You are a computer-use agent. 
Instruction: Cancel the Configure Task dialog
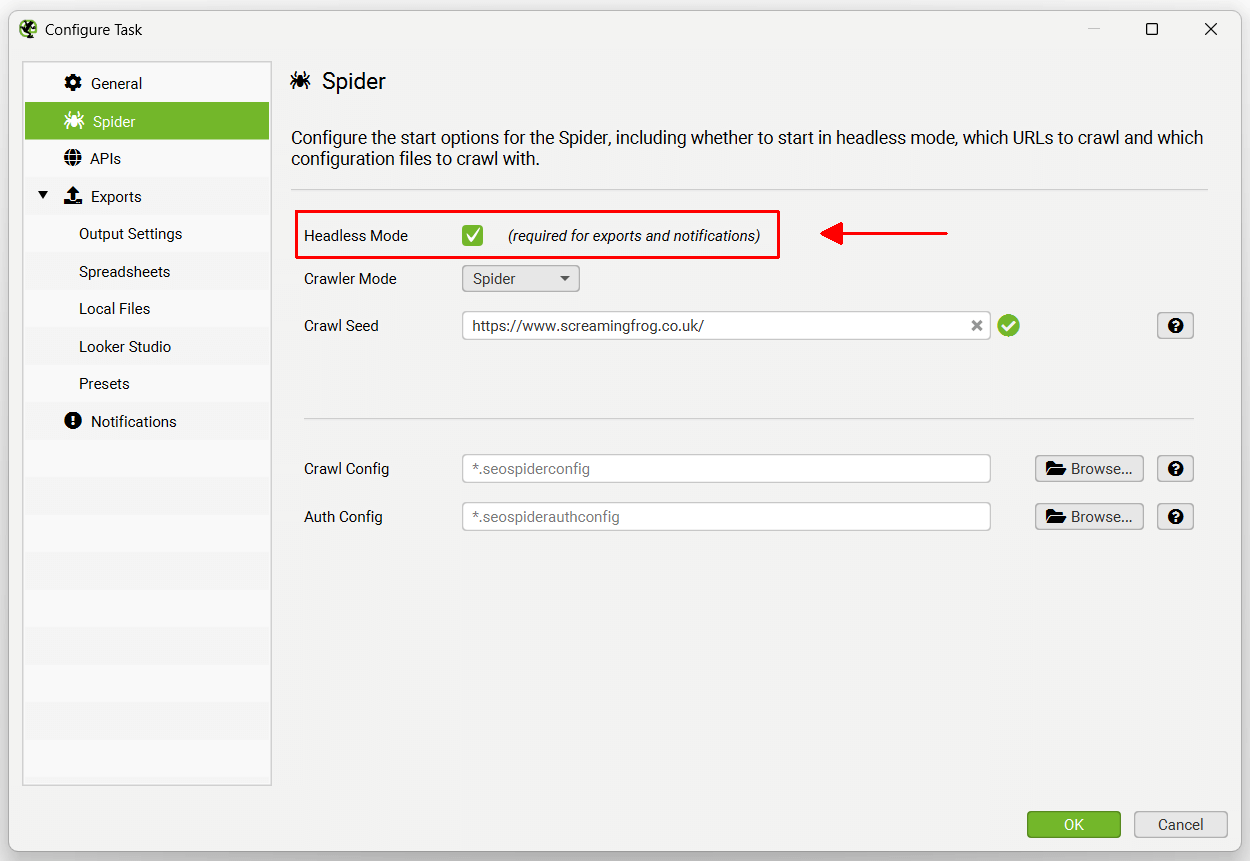[1180, 824]
